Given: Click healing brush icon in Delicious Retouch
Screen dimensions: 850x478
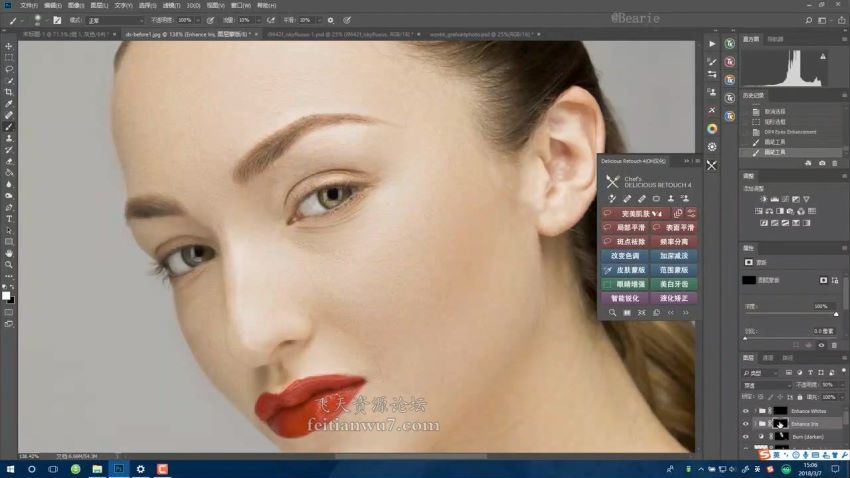Looking at the screenshot, I should click(x=627, y=199).
